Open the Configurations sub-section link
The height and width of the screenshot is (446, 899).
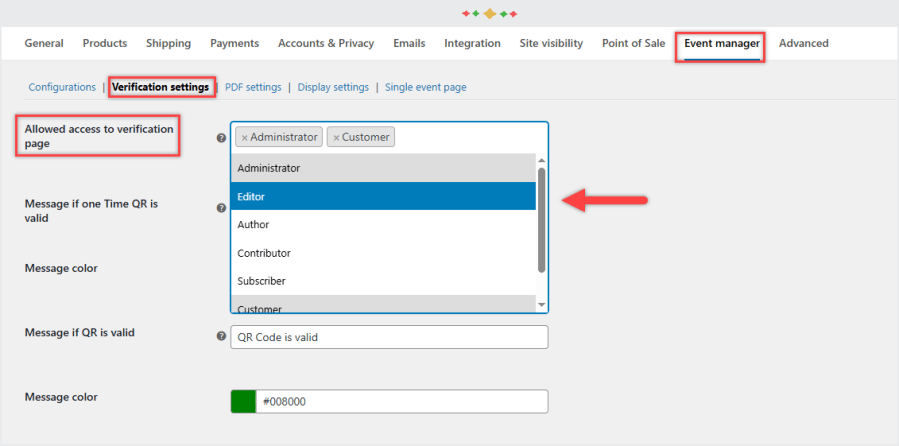(x=62, y=87)
